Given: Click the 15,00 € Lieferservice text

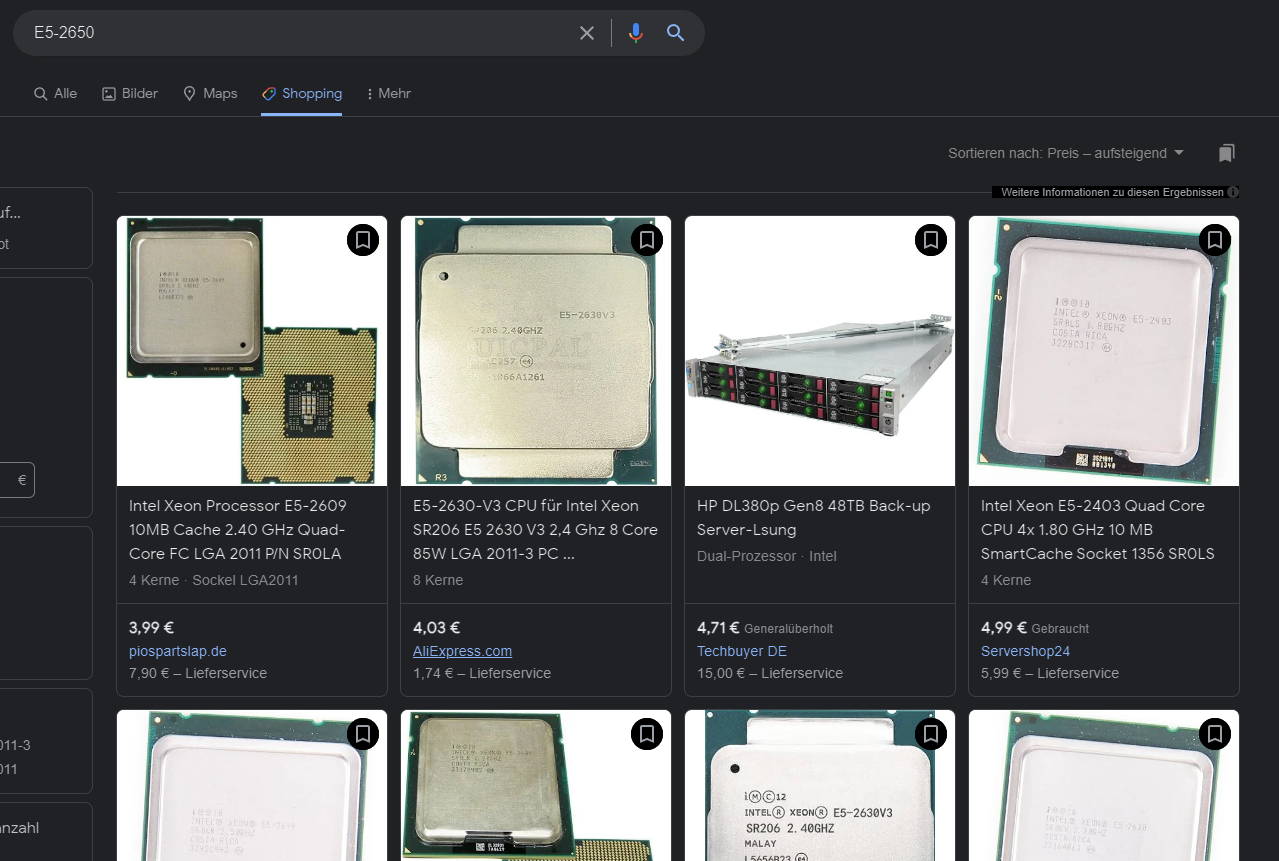Looking at the screenshot, I should coord(770,673).
